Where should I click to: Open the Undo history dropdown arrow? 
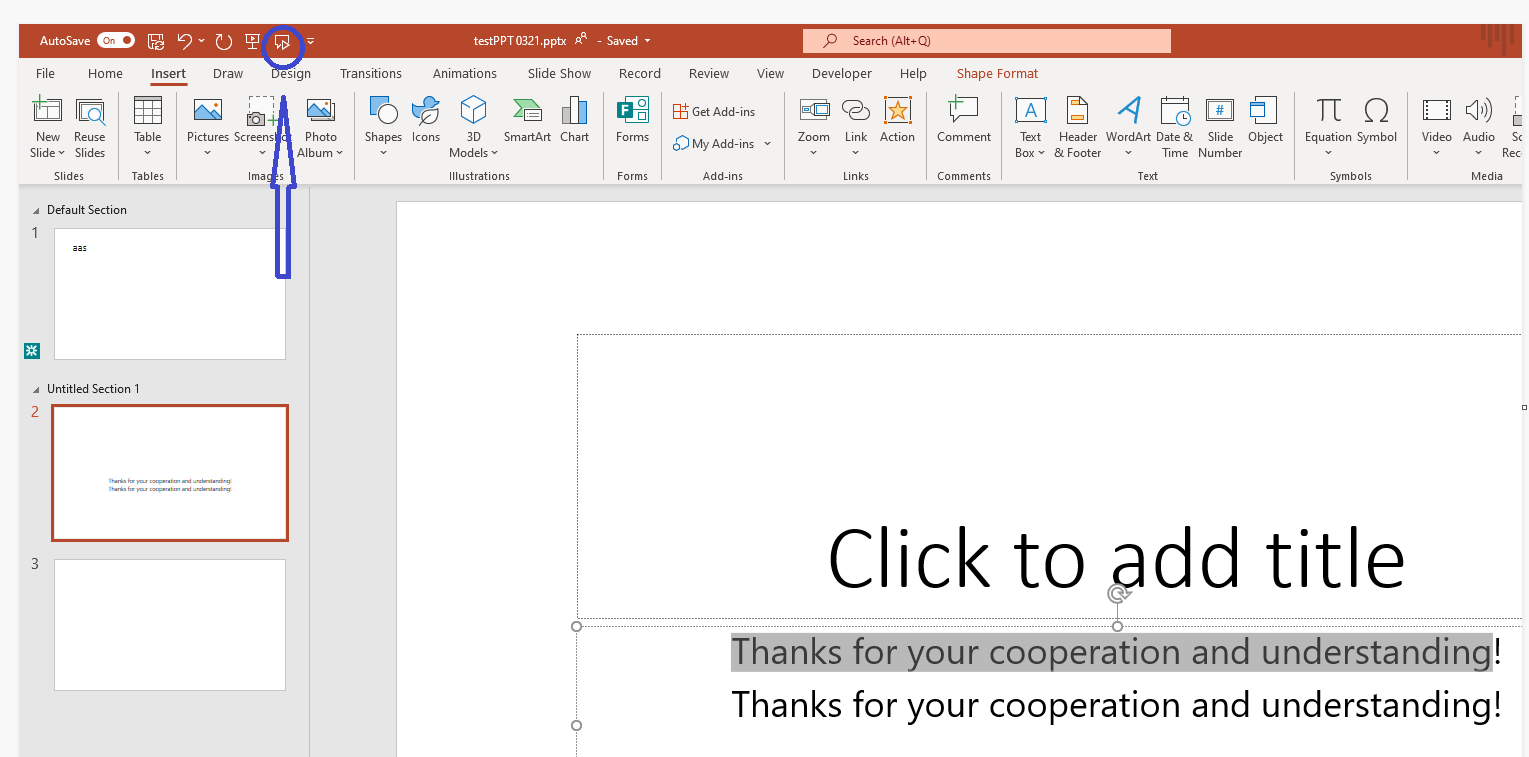(202, 41)
